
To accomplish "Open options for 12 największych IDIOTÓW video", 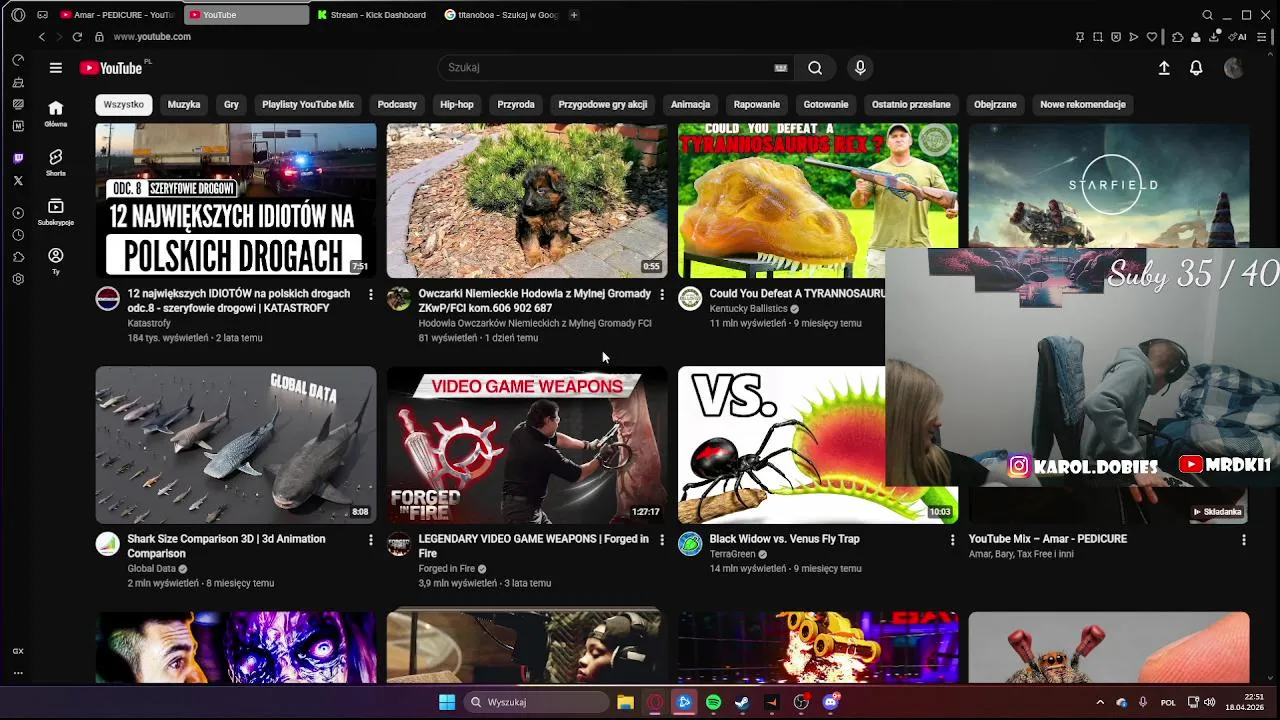I will click(370, 294).
